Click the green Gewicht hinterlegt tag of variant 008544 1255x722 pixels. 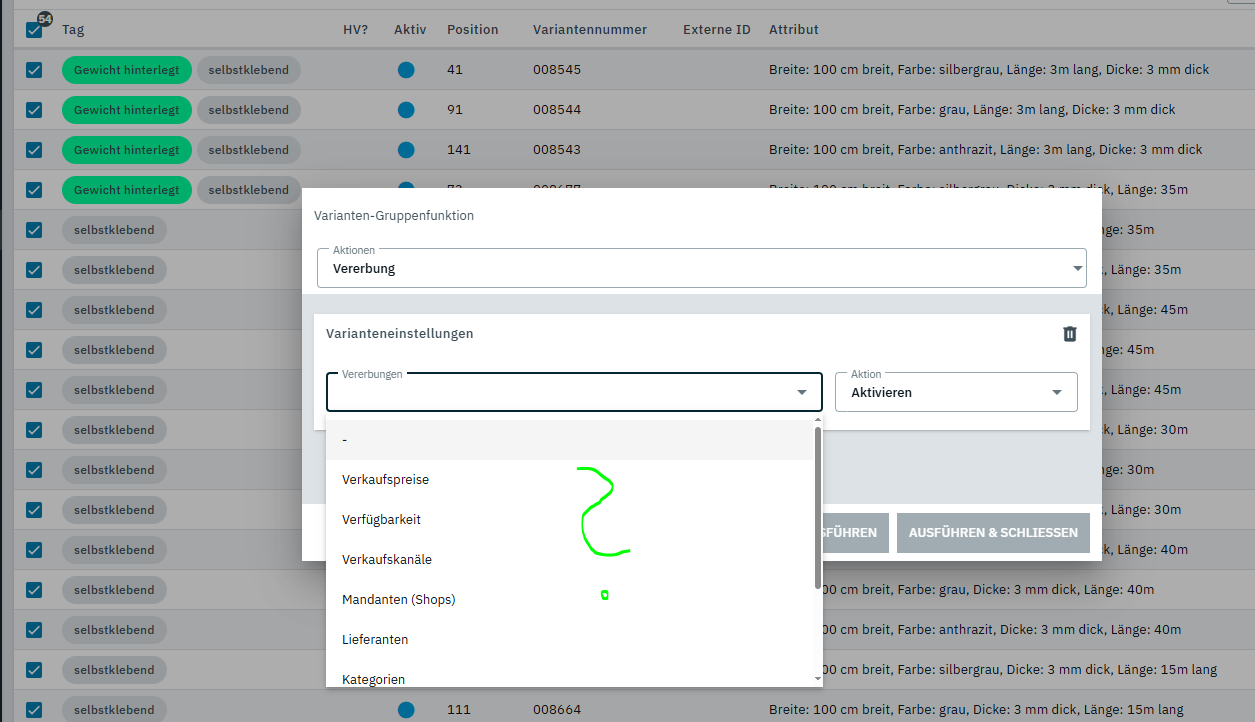click(x=126, y=110)
